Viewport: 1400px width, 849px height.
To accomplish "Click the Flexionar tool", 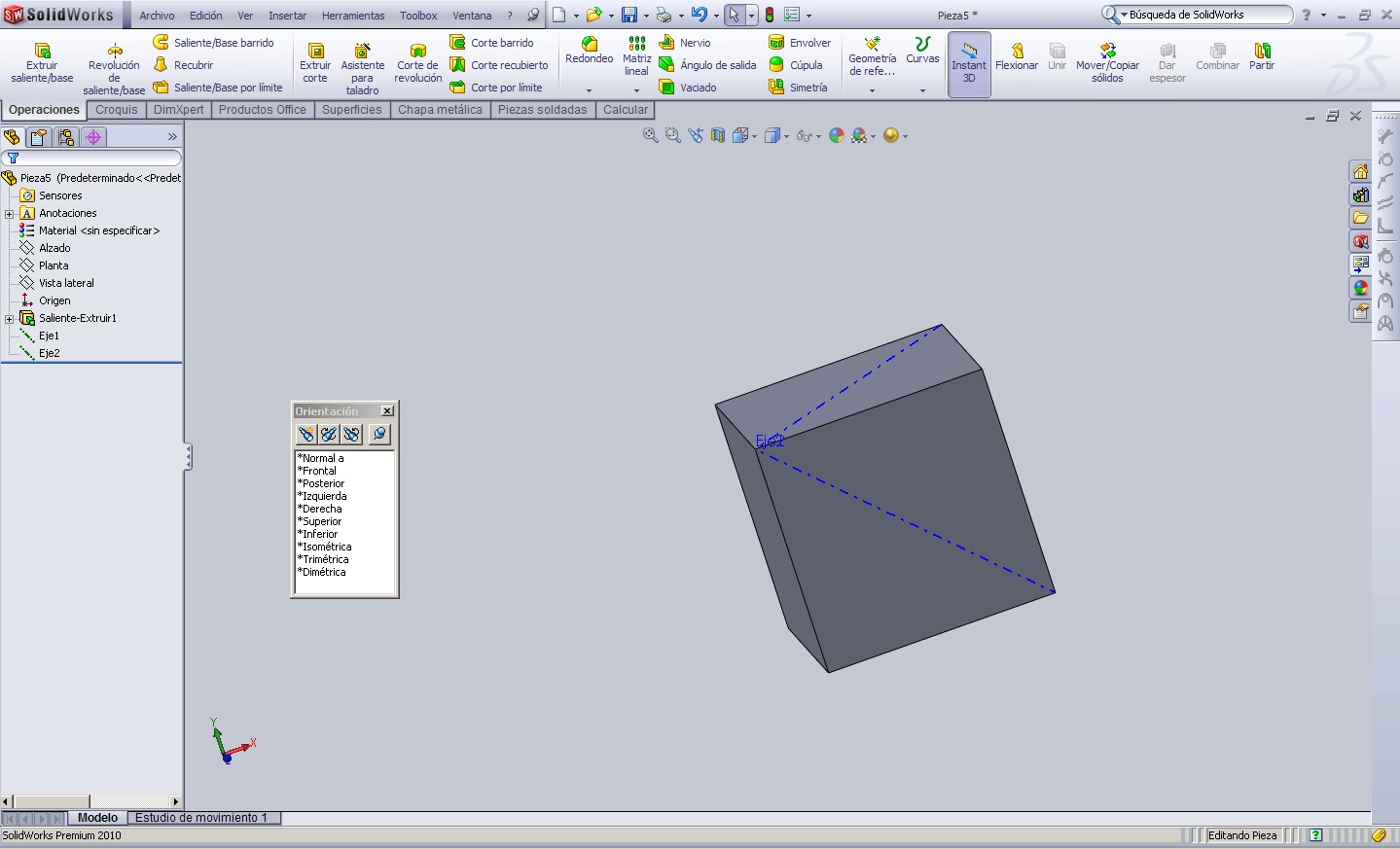I will coord(1016,56).
